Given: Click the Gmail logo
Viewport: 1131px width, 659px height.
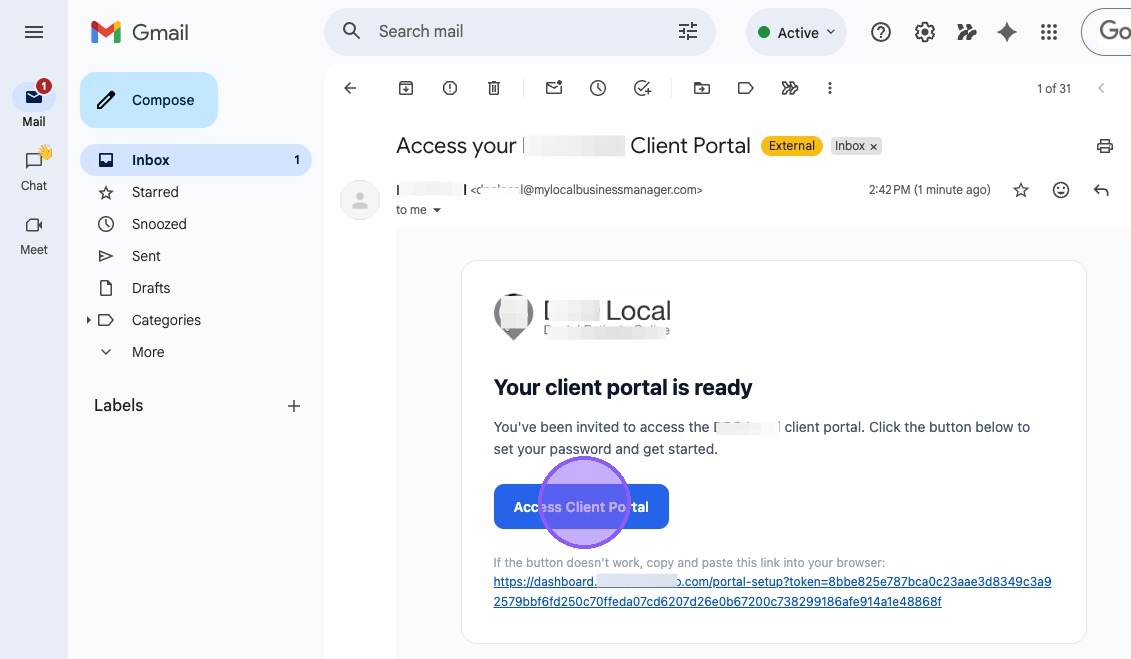Looking at the screenshot, I should coord(140,32).
